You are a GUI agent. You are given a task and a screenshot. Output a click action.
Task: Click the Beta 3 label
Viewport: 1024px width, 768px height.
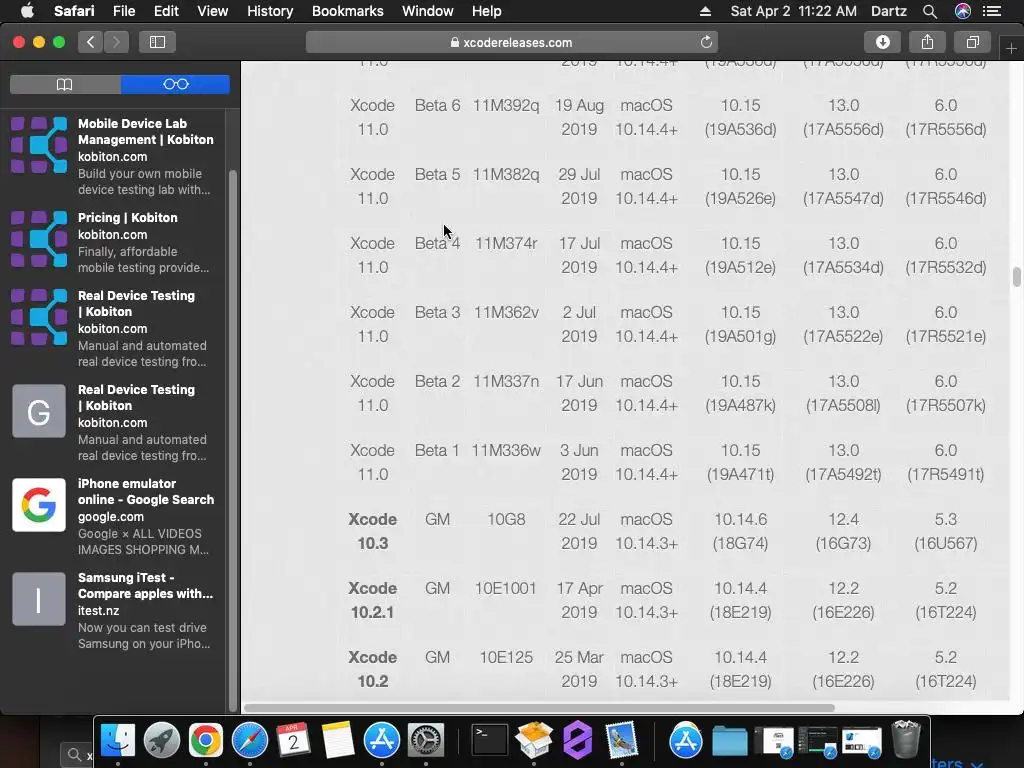click(x=438, y=312)
